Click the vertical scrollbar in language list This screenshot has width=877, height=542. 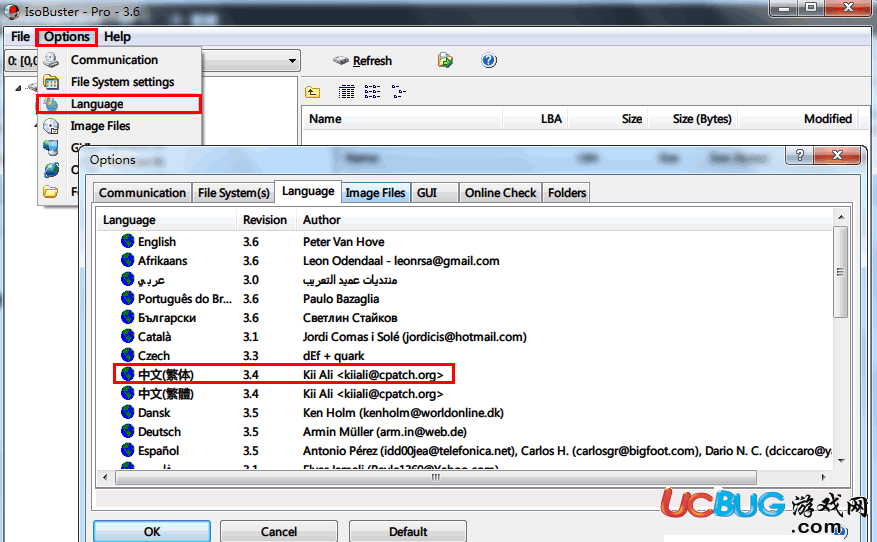tap(840, 272)
